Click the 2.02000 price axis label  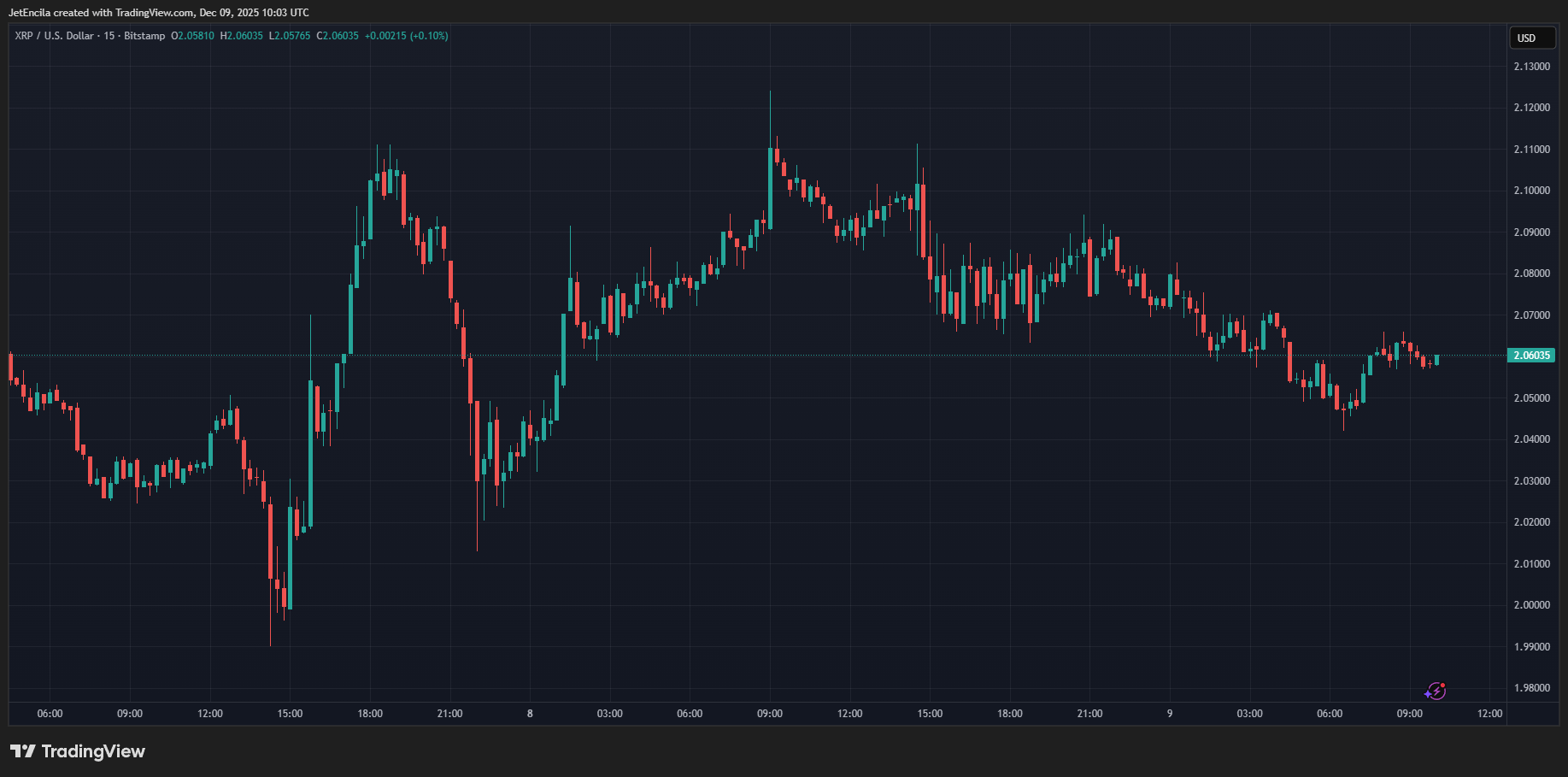(x=1532, y=522)
